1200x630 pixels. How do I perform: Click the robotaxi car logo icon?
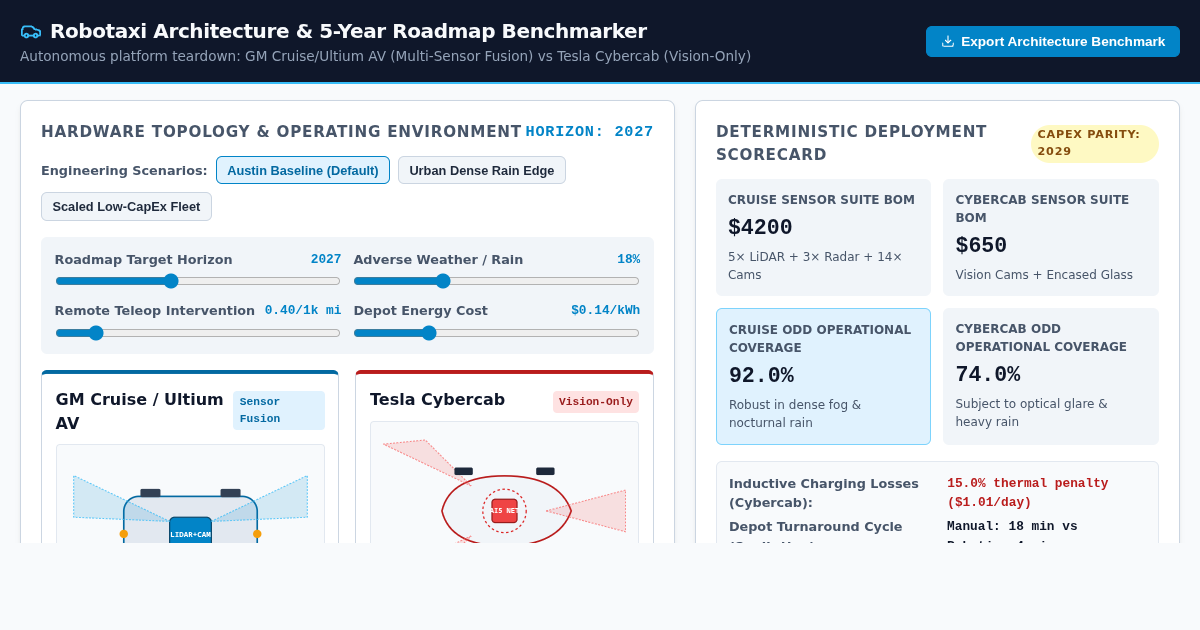click(31, 32)
